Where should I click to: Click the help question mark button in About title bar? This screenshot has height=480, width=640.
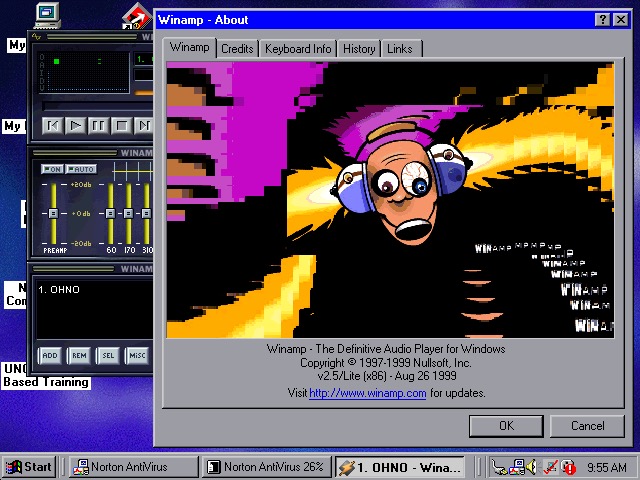602,20
